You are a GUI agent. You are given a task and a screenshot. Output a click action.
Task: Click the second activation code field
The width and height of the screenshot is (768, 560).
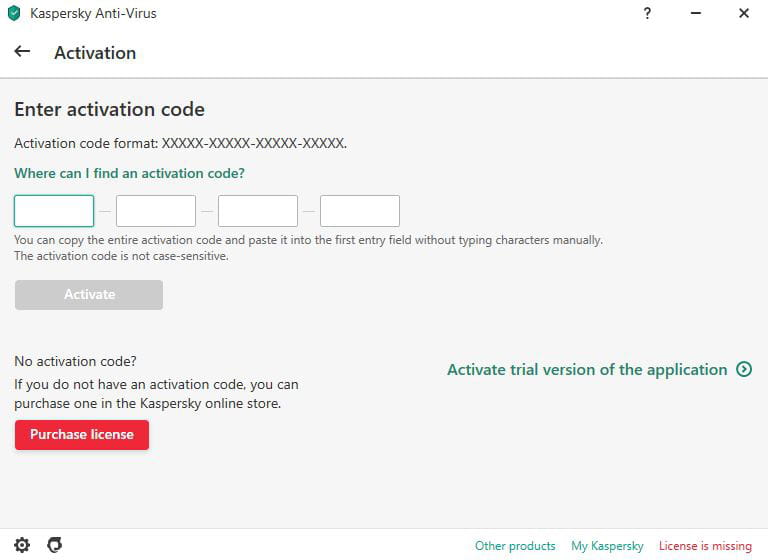(x=156, y=211)
